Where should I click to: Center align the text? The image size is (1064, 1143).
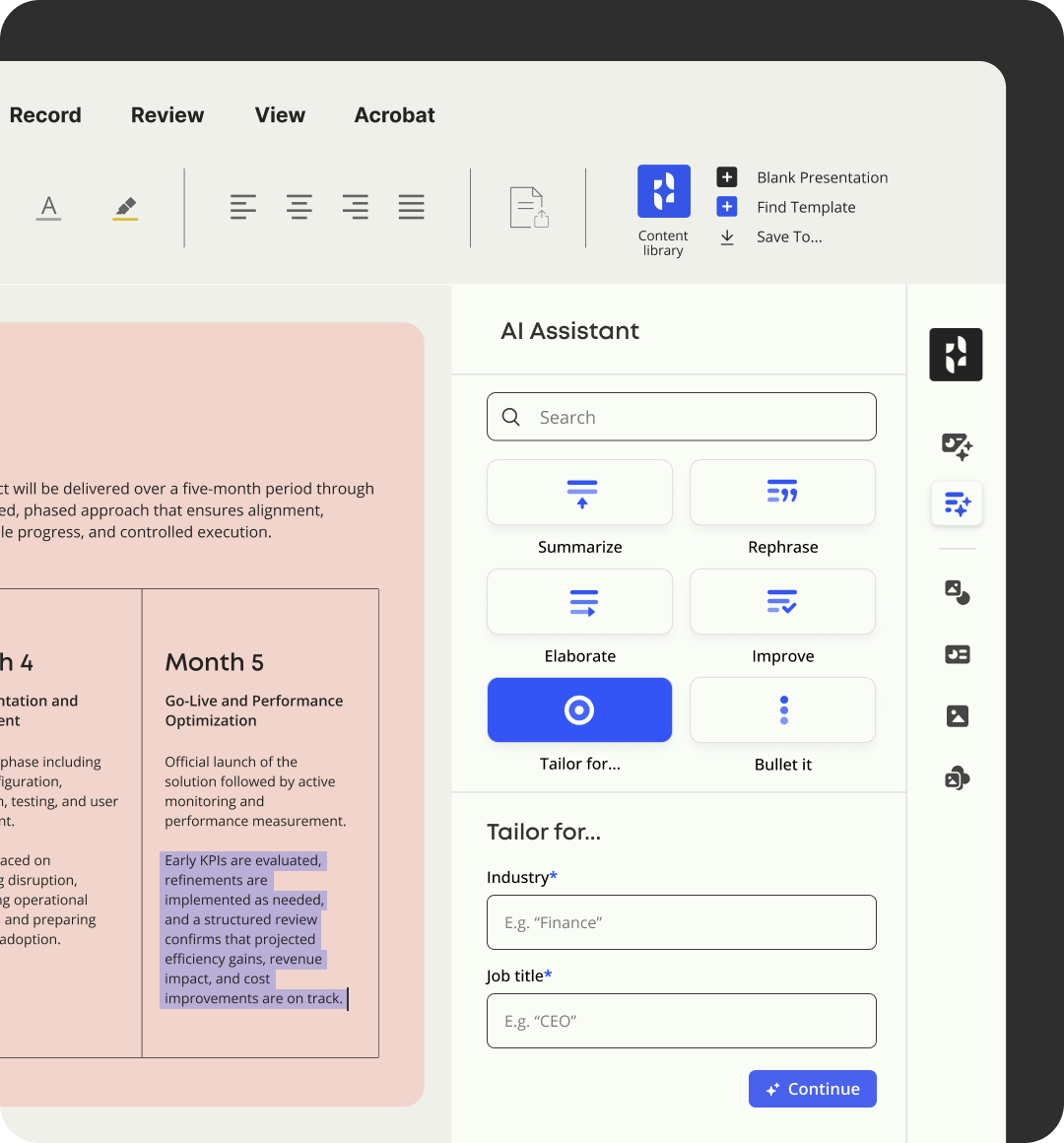(299, 207)
